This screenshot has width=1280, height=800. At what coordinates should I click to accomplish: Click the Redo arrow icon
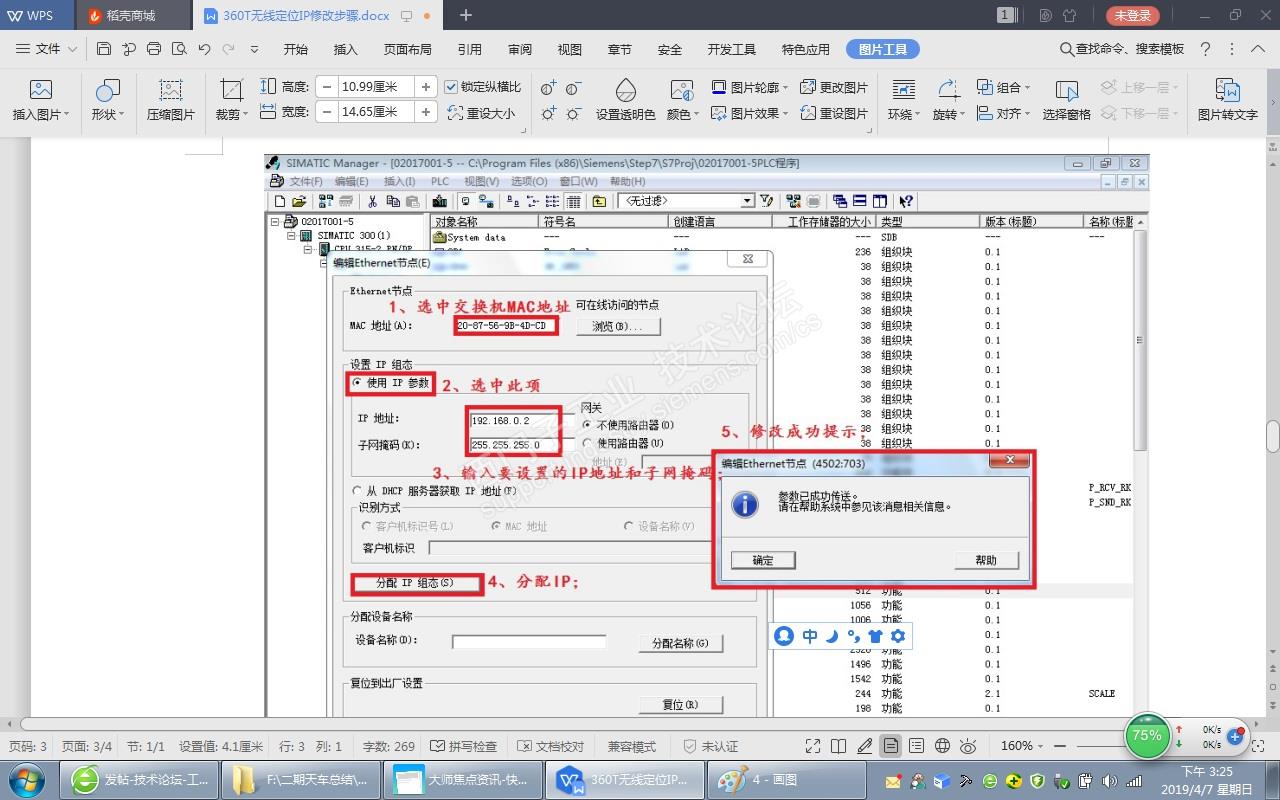229,49
